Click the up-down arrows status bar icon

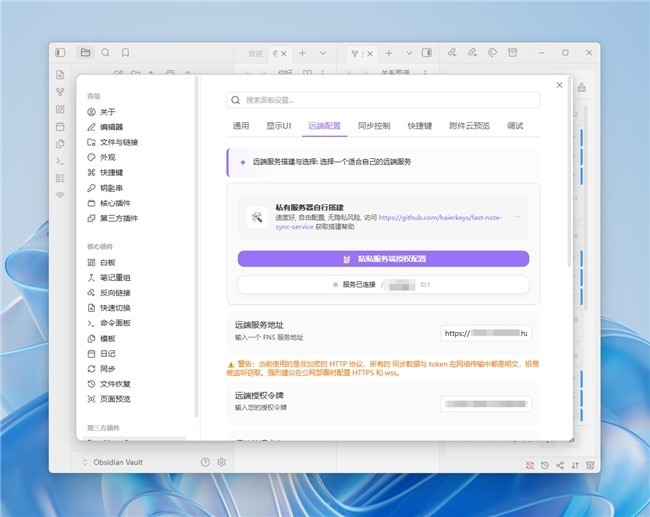(575, 465)
